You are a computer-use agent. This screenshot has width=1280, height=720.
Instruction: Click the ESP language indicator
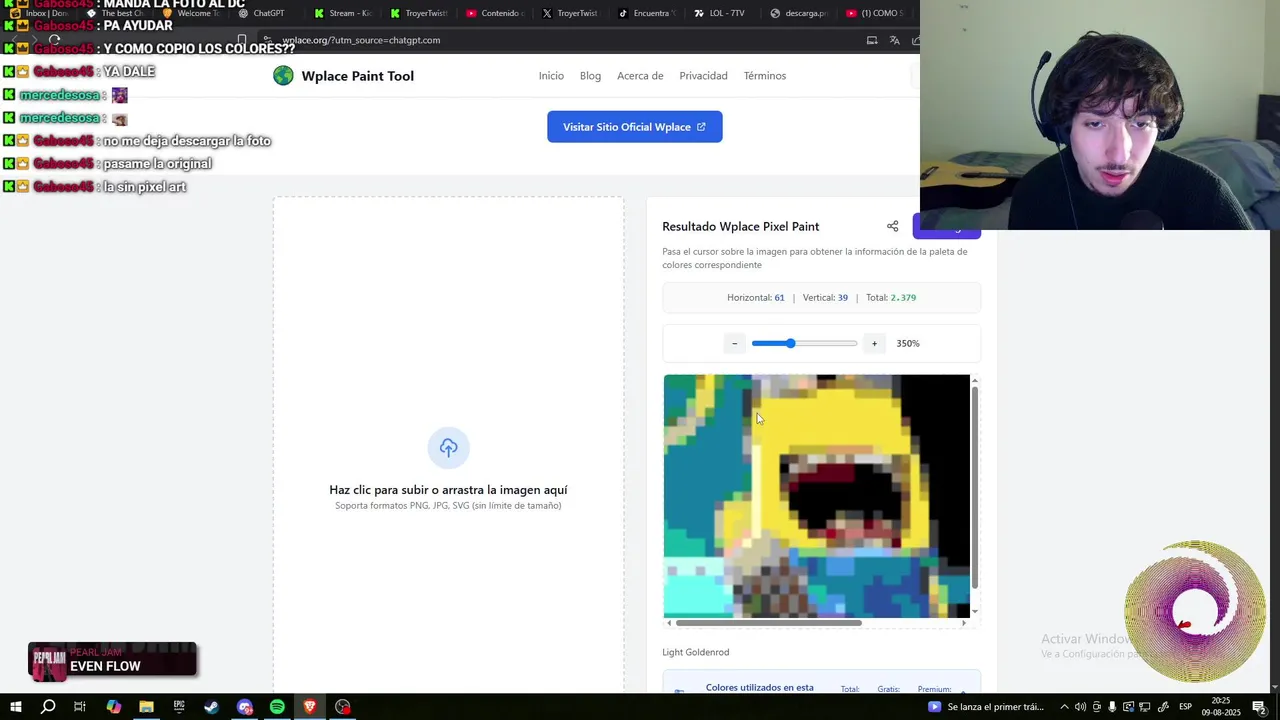pos(1185,707)
